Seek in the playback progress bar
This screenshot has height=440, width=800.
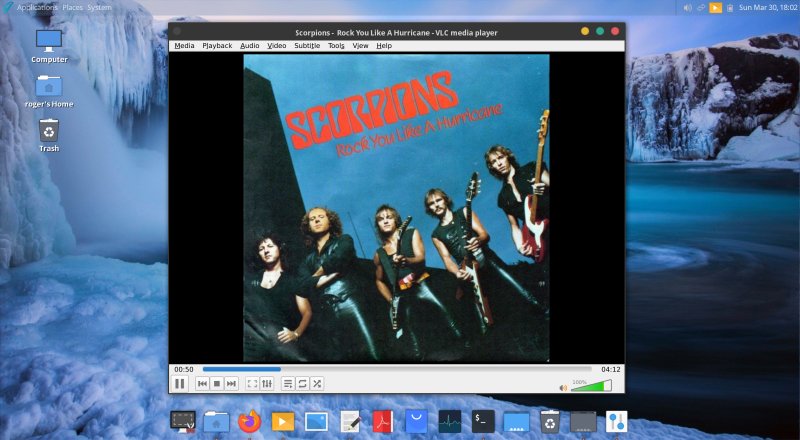[x=397, y=369]
